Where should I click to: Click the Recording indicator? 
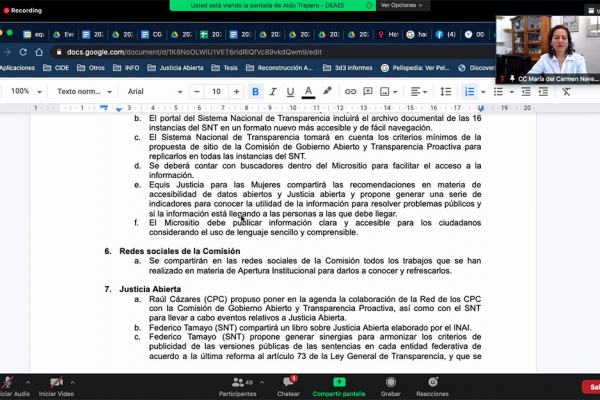coord(23,10)
